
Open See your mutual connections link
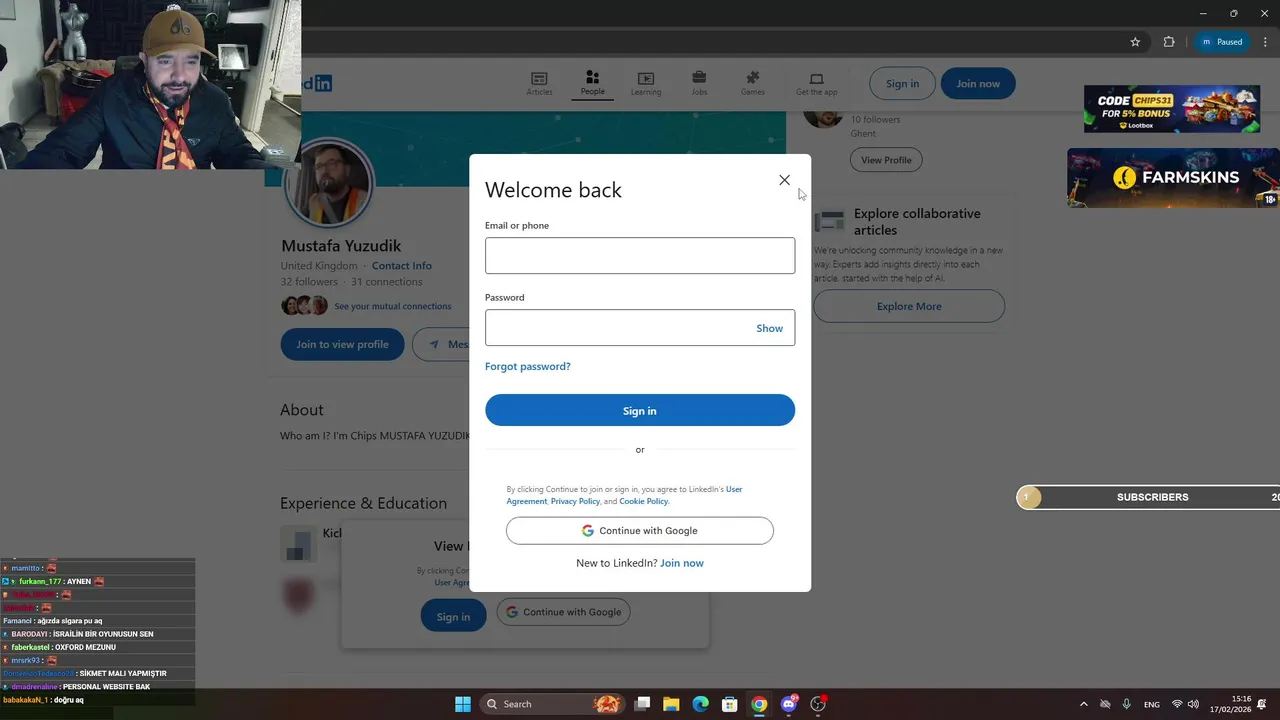point(392,306)
